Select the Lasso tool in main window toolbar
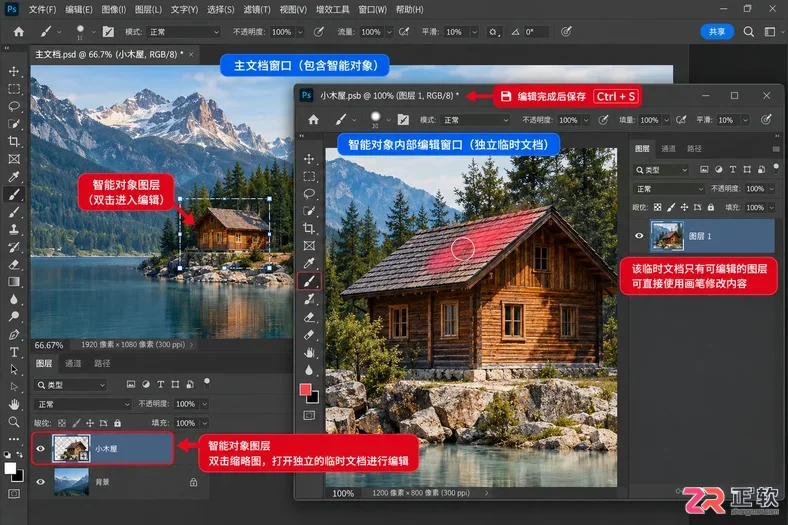 pyautogui.click(x=14, y=107)
